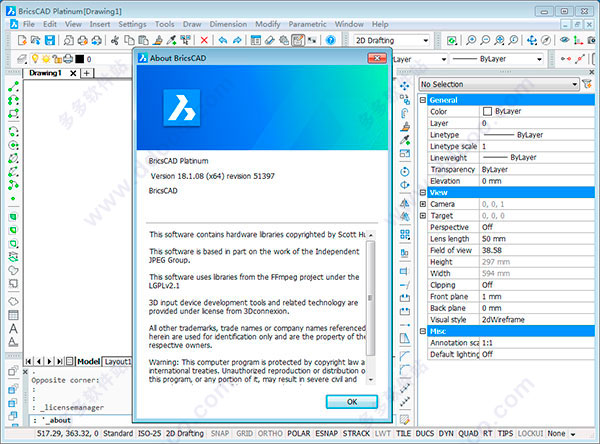Click the Cut (scissors) icon

tap(114, 40)
